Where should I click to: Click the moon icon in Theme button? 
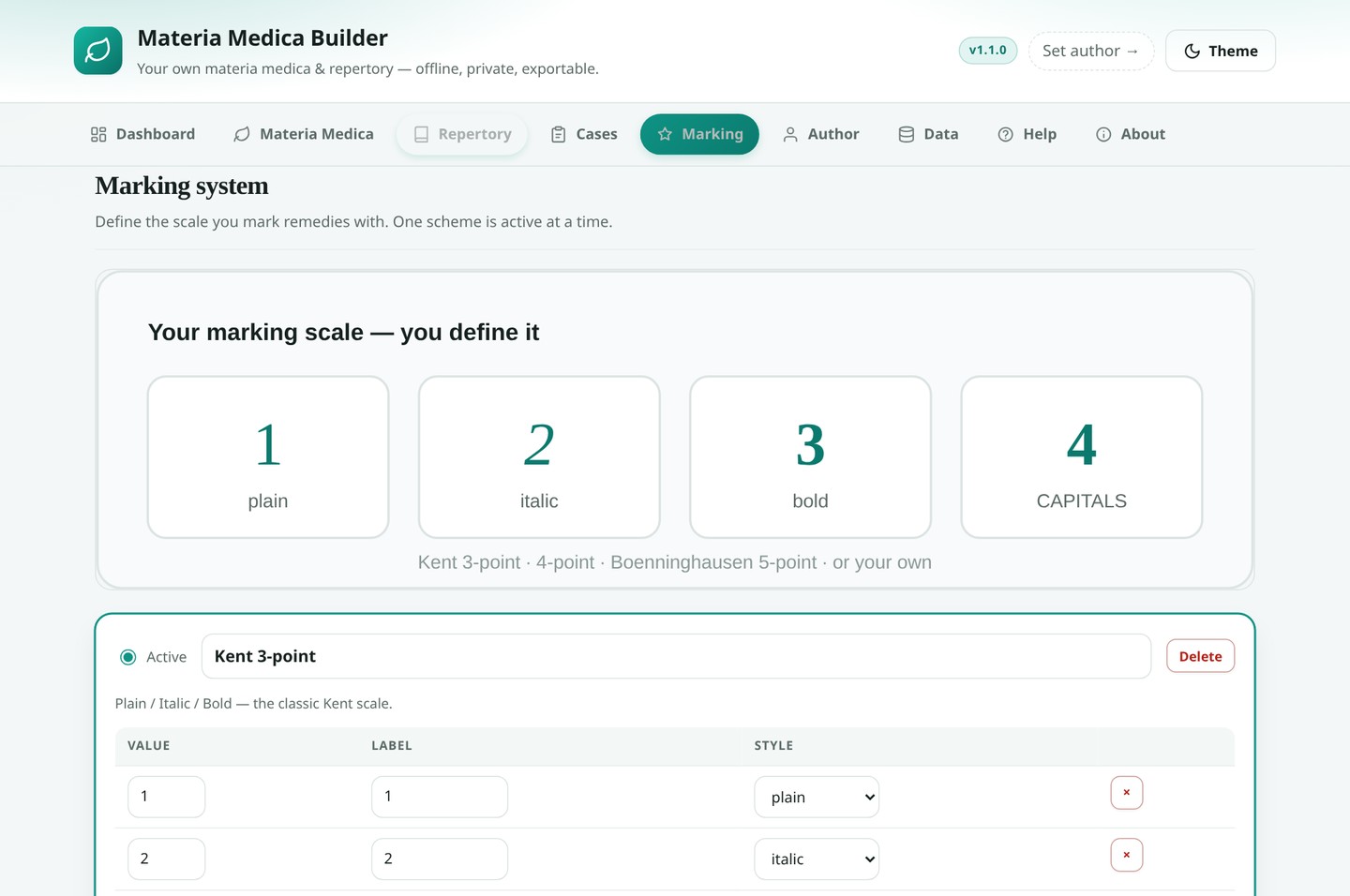[x=1192, y=52]
